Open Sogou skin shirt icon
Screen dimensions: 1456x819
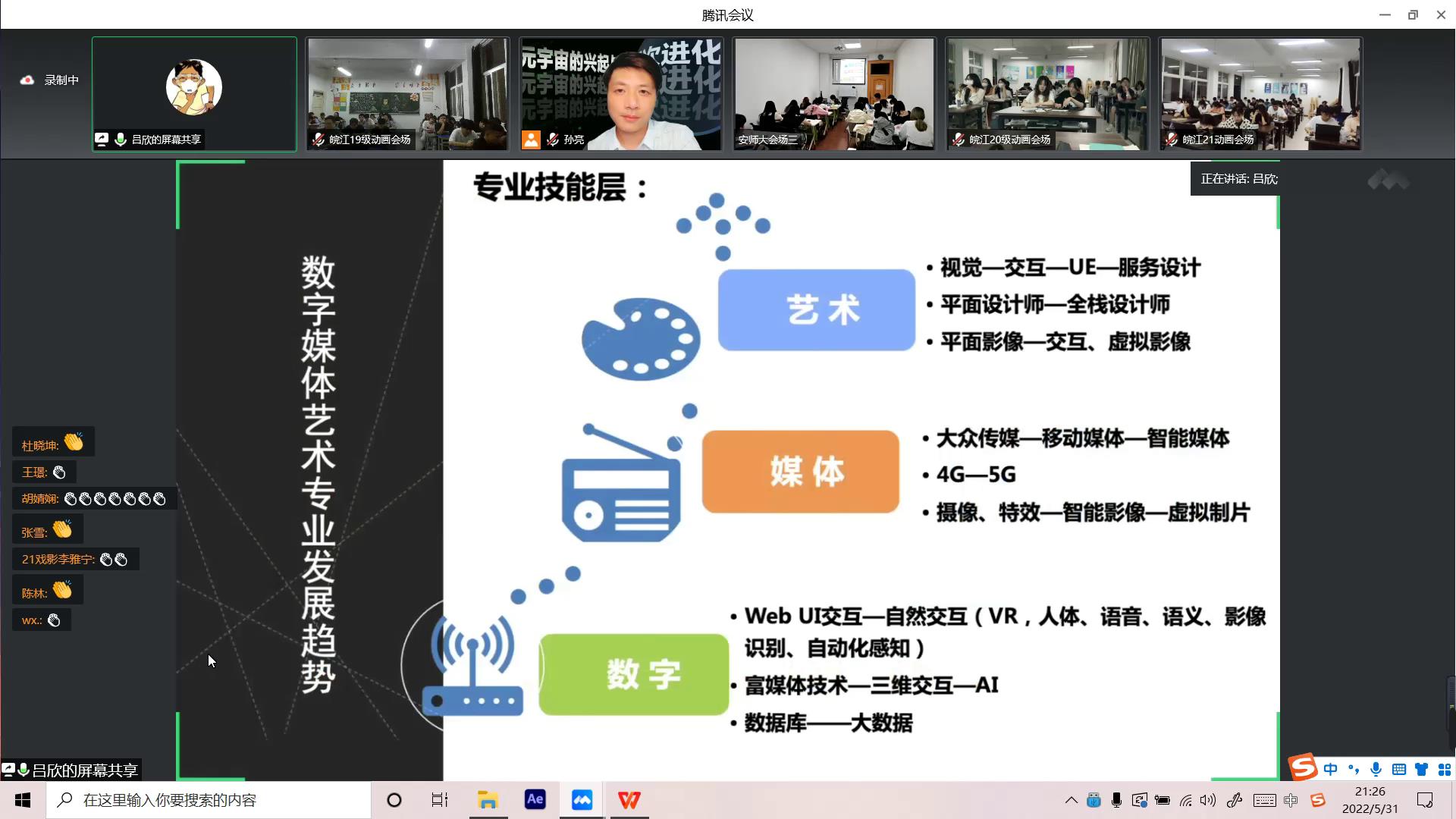pyautogui.click(x=1422, y=770)
